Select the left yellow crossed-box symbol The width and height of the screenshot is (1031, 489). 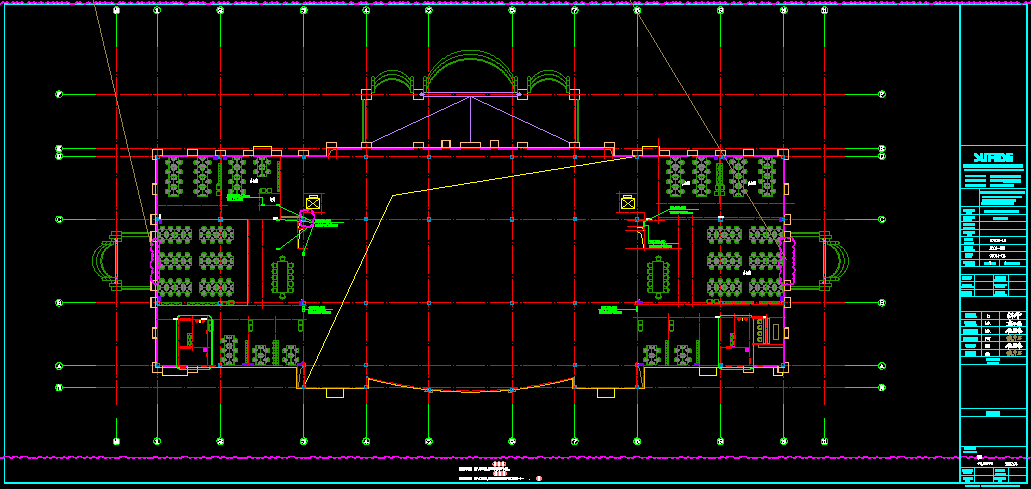click(313, 201)
